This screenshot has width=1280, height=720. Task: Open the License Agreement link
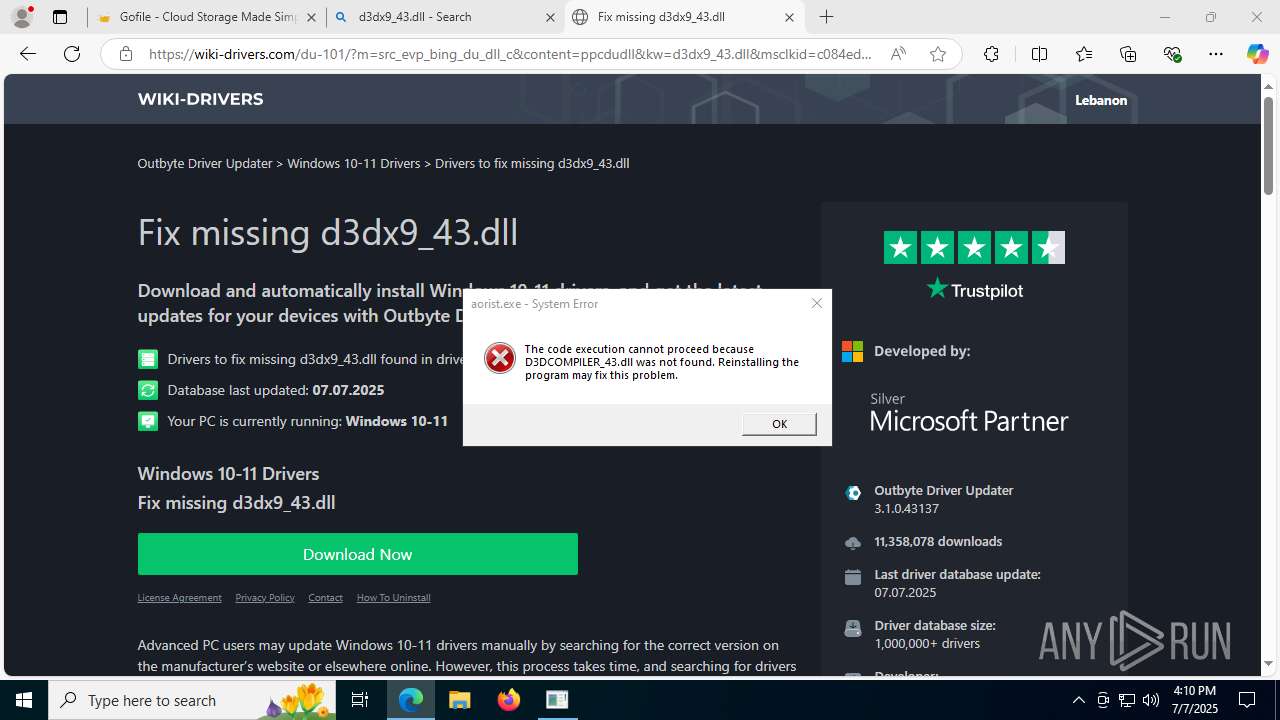(179, 598)
